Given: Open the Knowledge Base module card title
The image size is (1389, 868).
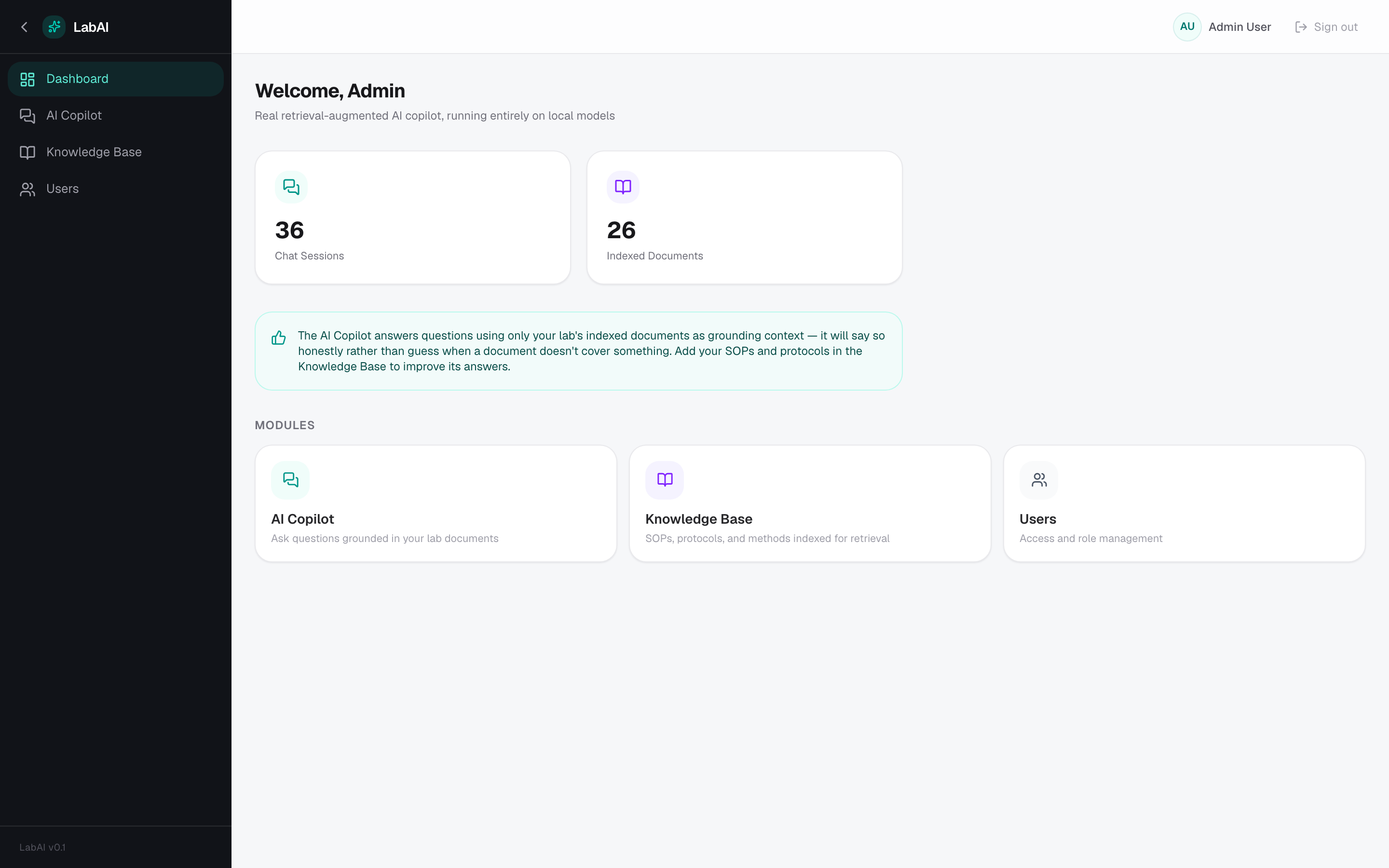Looking at the screenshot, I should pyautogui.click(x=698, y=519).
